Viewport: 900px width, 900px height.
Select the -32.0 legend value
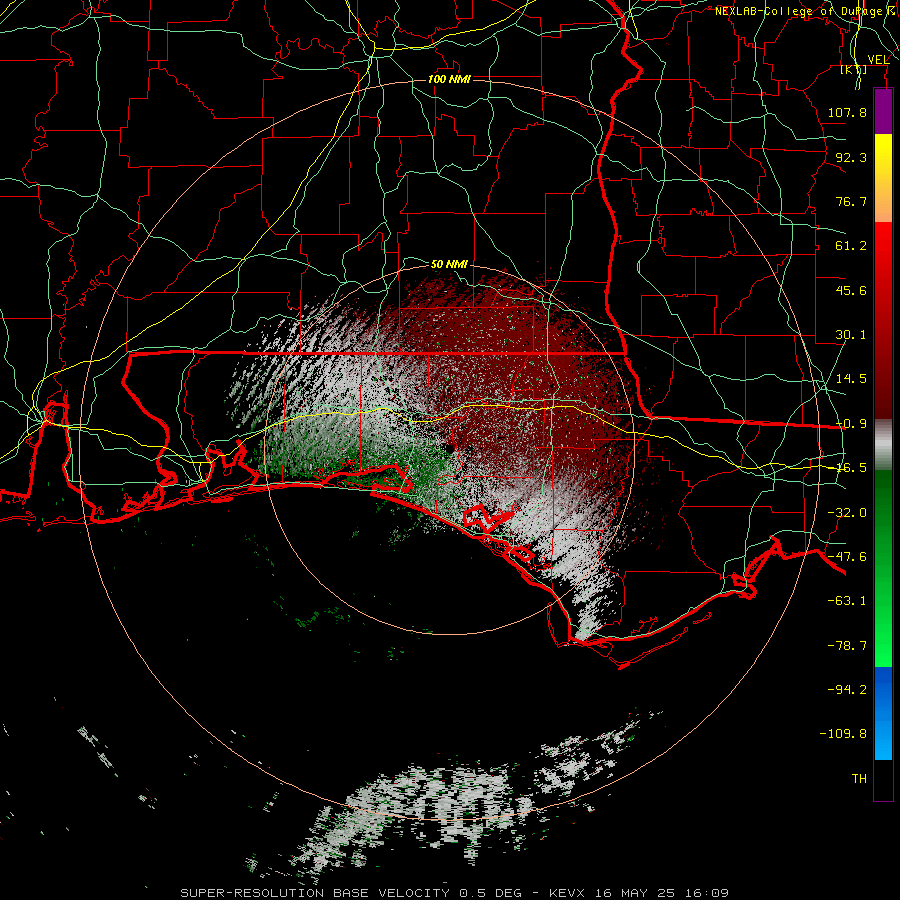pyautogui.click(x=847, y=513)
